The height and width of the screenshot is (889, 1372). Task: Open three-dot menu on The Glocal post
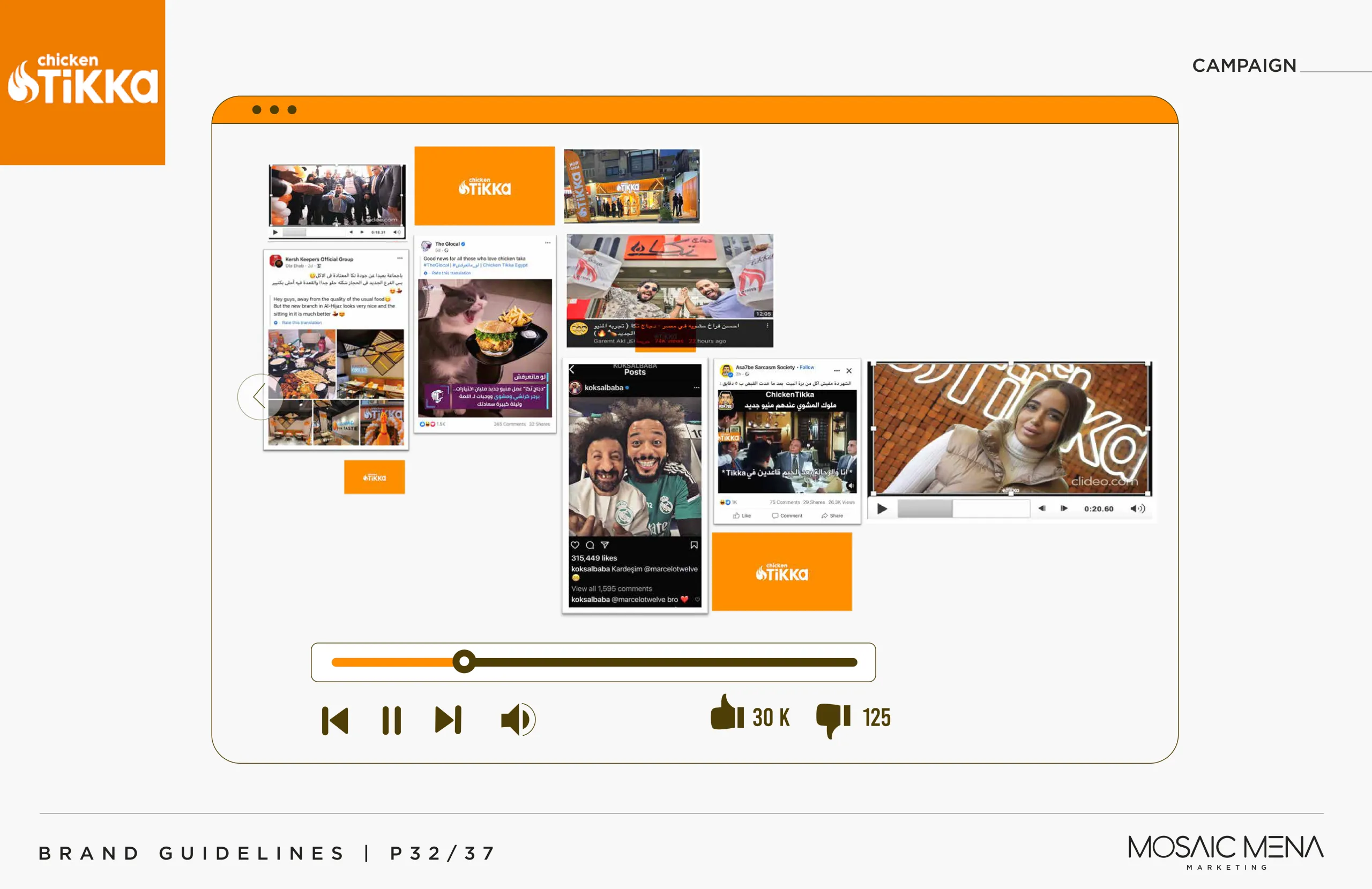(x=548, y=243)
